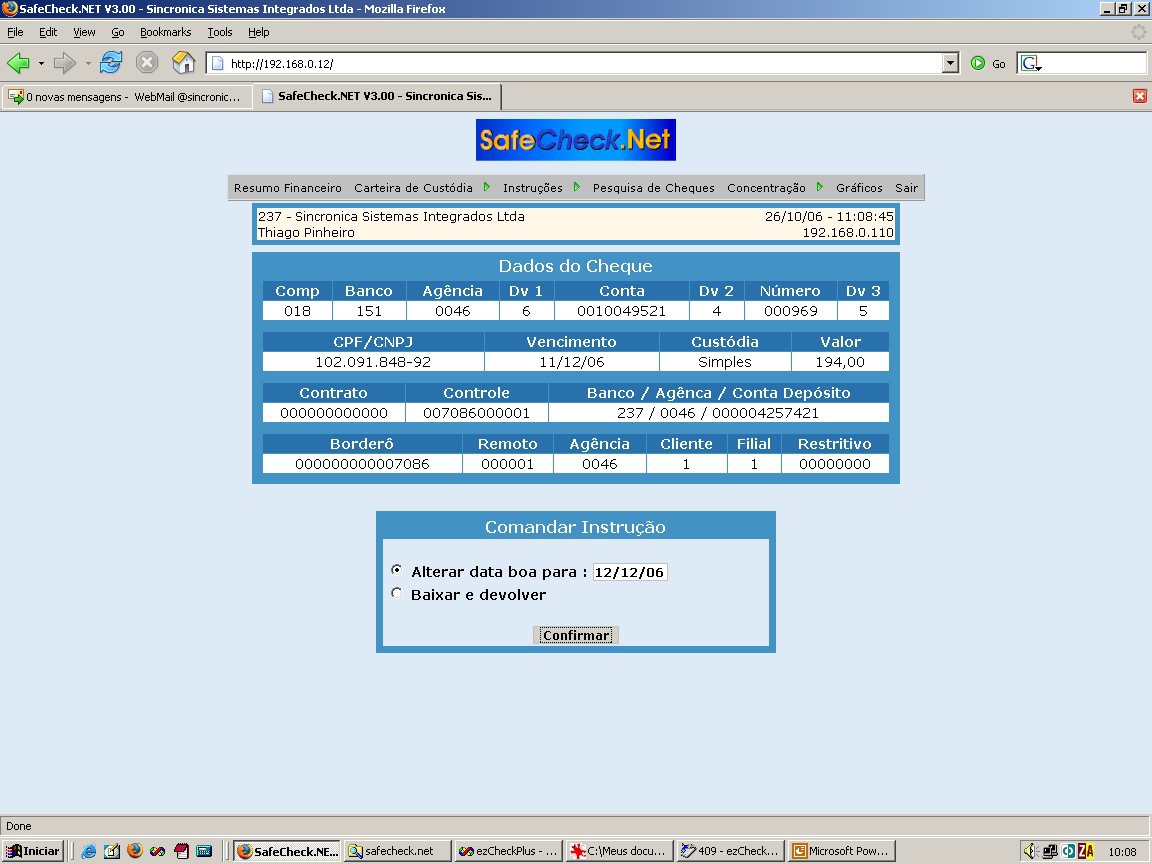Open Internet Explorer from quick launch

[x=89, y=851]
